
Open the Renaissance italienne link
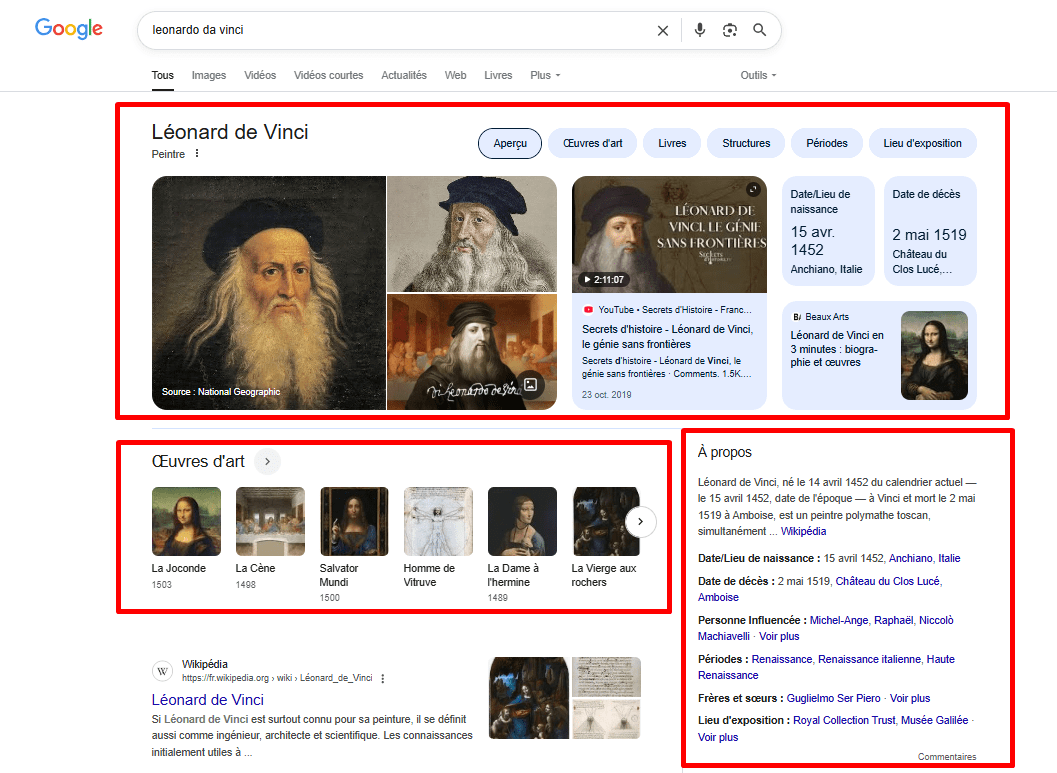(869, 659)
